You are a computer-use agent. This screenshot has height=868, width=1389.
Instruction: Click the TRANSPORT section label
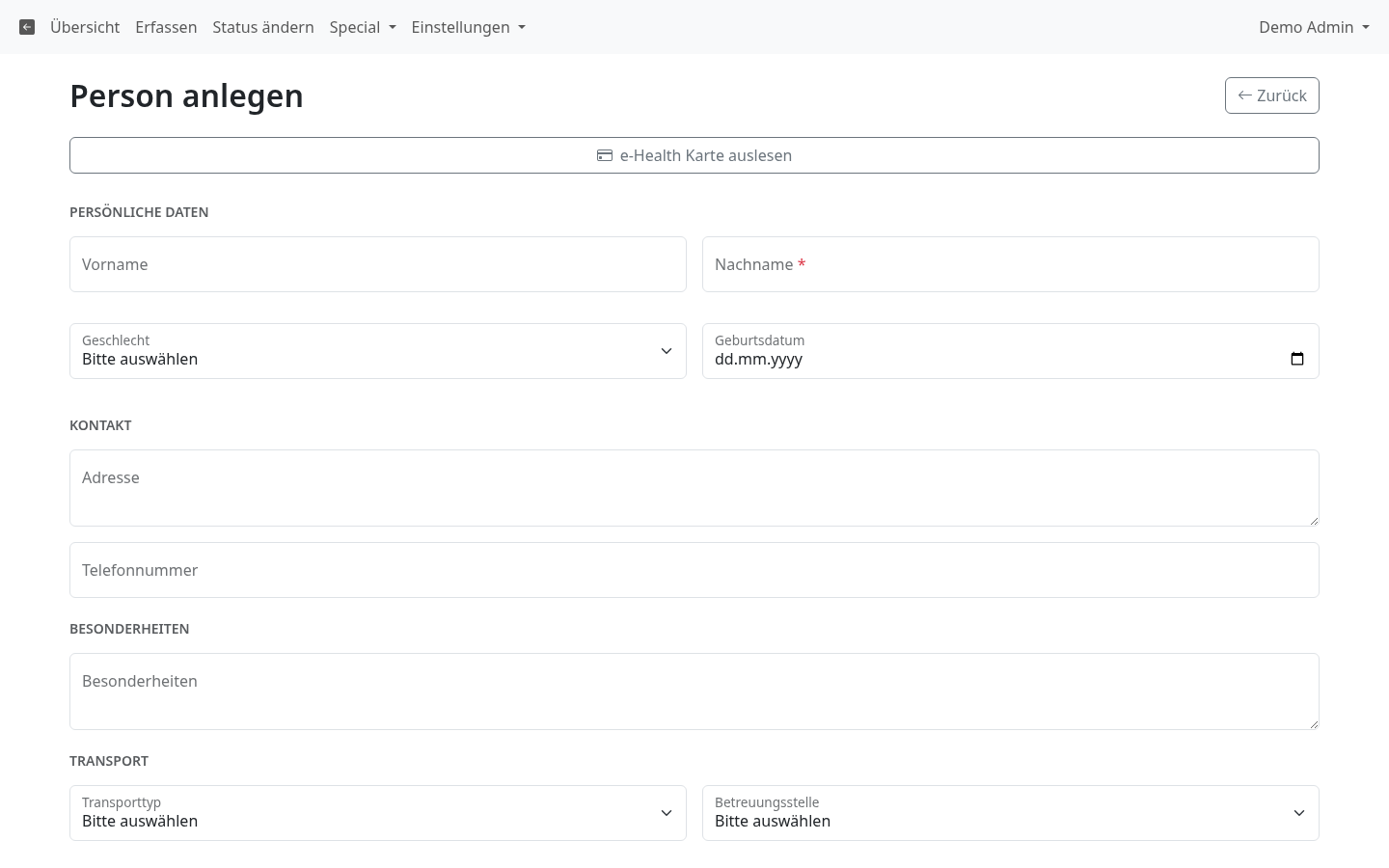[109, 761]
